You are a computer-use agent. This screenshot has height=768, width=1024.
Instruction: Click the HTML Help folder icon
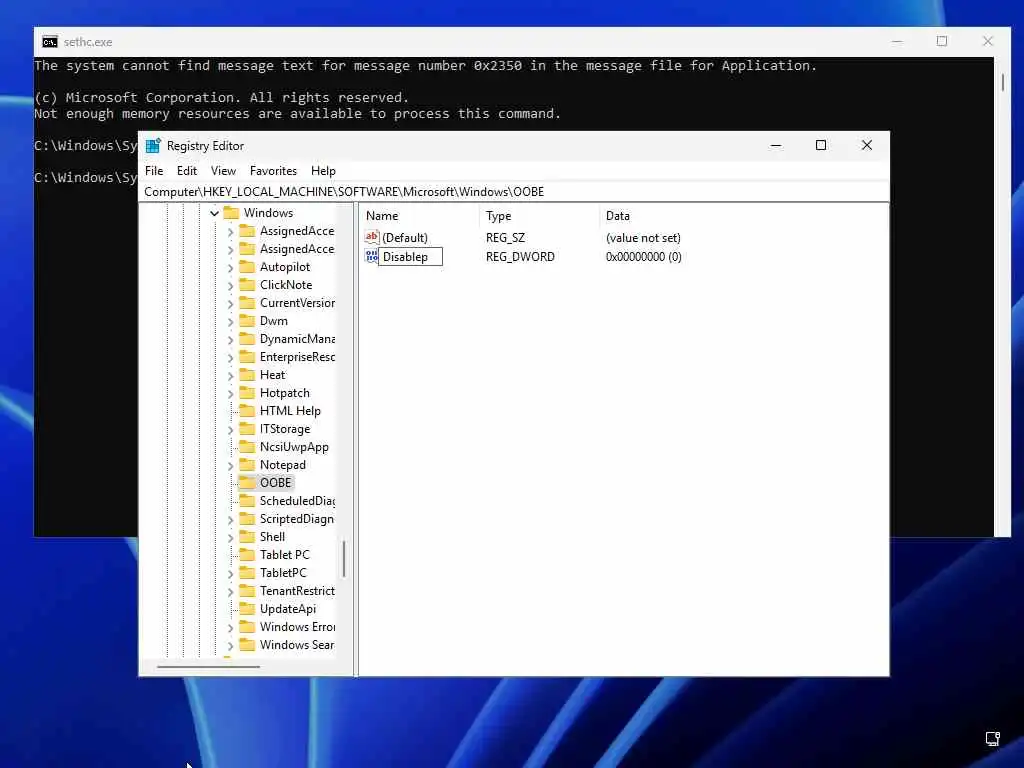pos(247,411)
